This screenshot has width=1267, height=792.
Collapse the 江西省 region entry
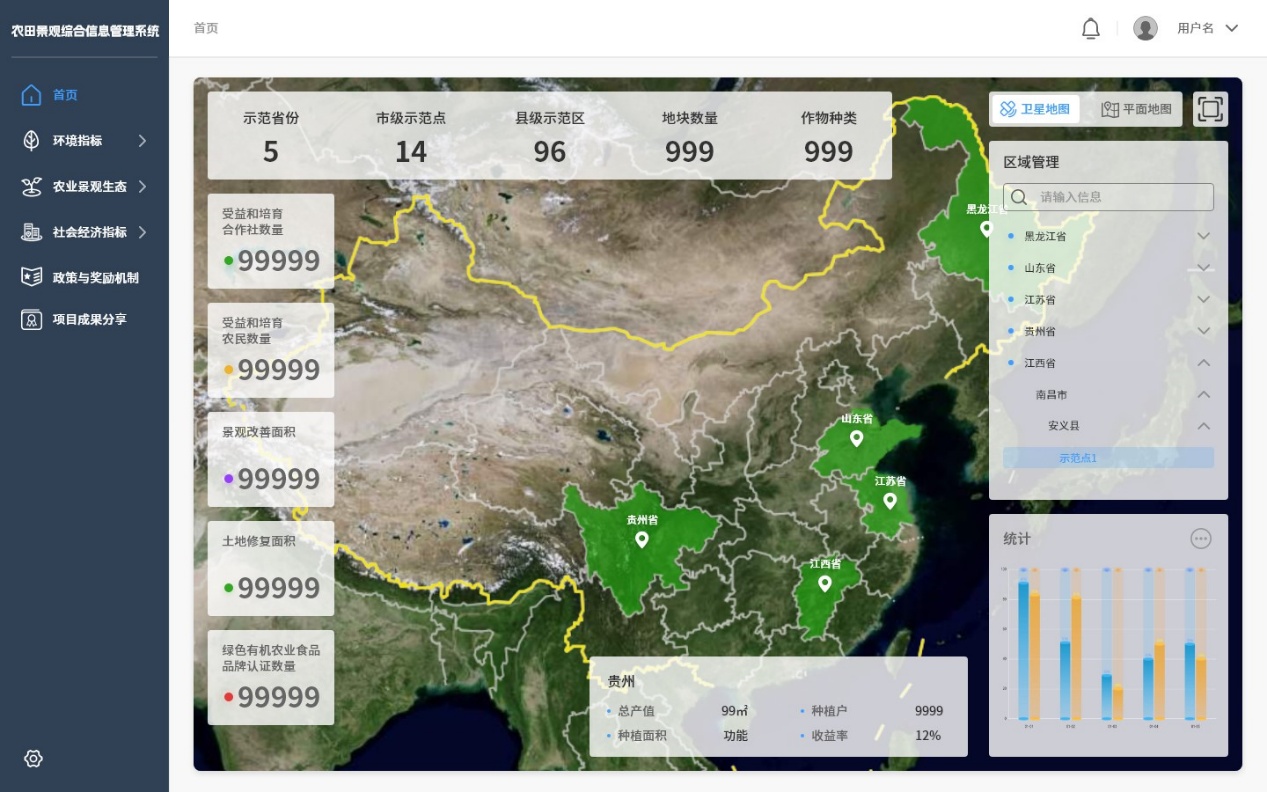coord(1203,363)
